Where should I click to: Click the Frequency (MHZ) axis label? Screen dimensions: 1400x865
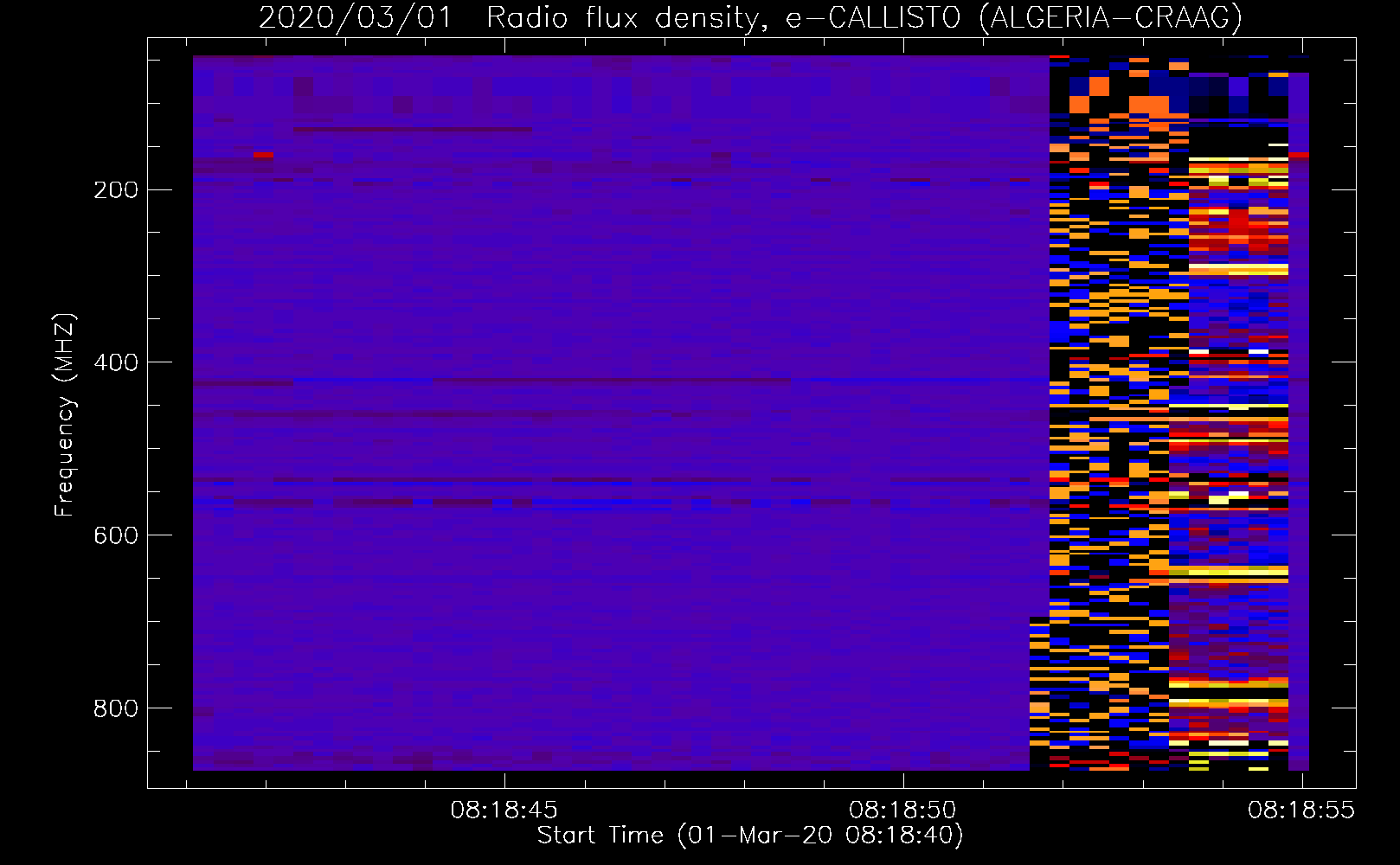coord(65,414)
